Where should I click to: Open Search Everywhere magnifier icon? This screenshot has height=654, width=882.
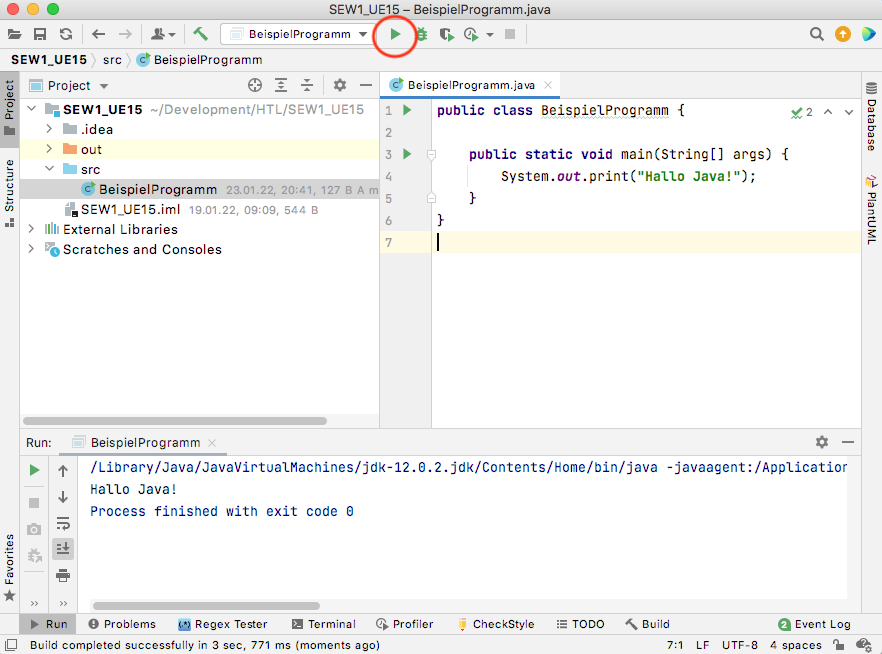coord(817,34)
